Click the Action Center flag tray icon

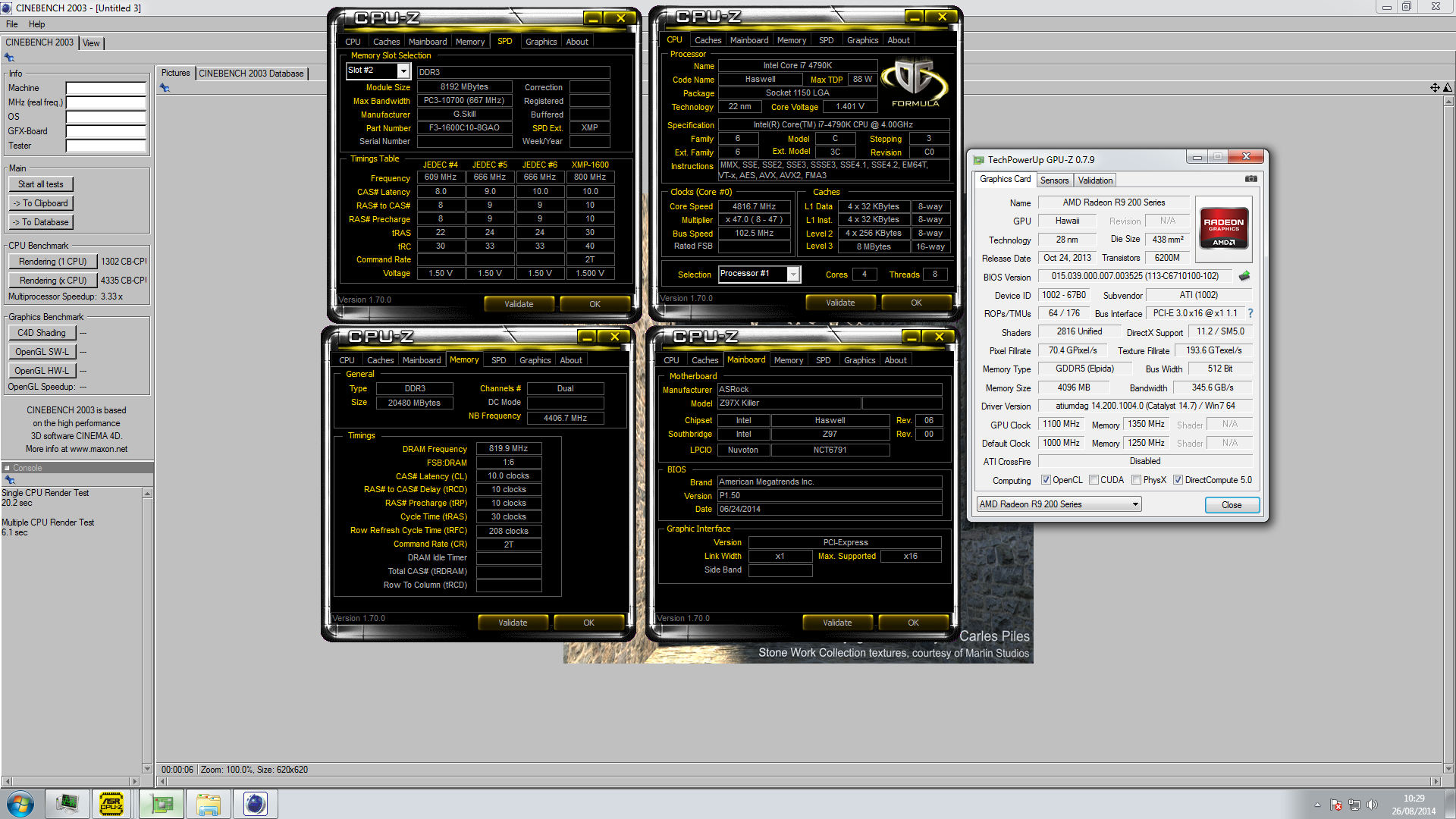(1336, 805)
